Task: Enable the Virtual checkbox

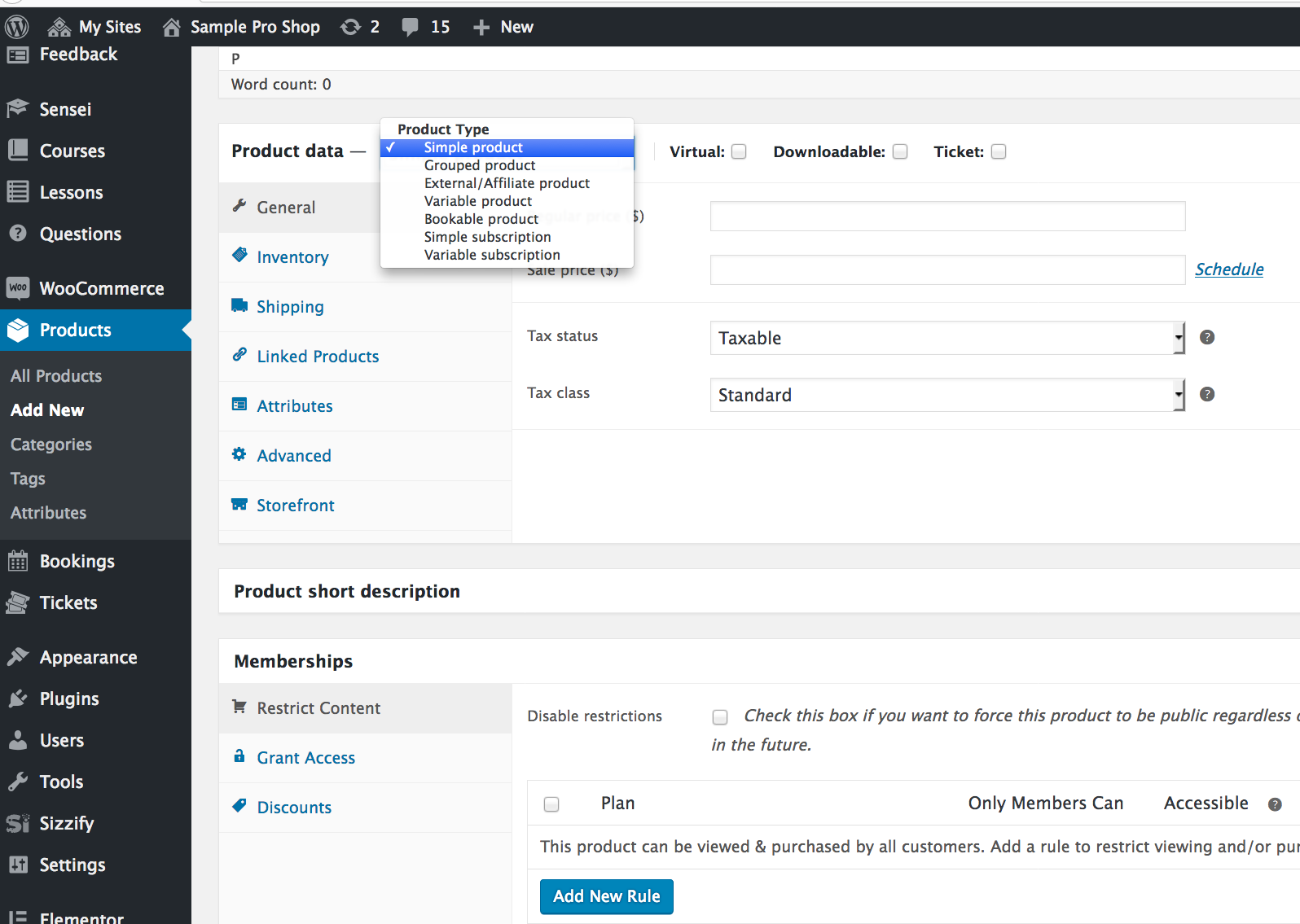Action: [739, 151]
